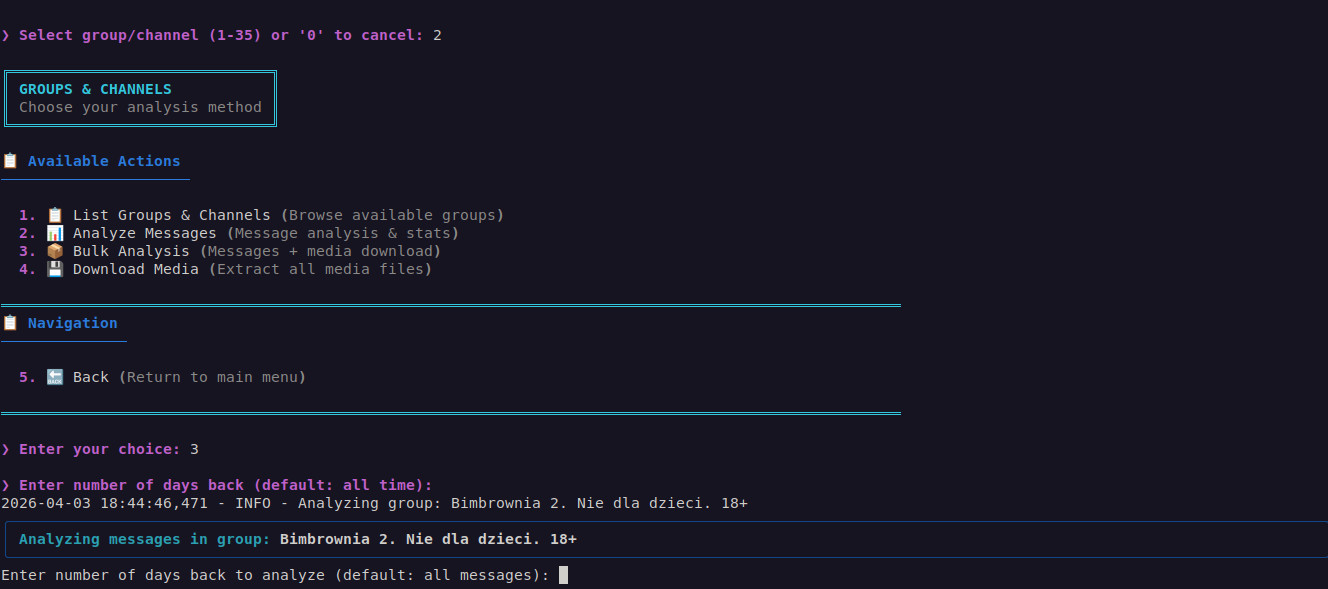The width and height of the screenshot is (1328, 589).
Task: Click the clipboard icon beside Navigation heading
Action: 10,323
